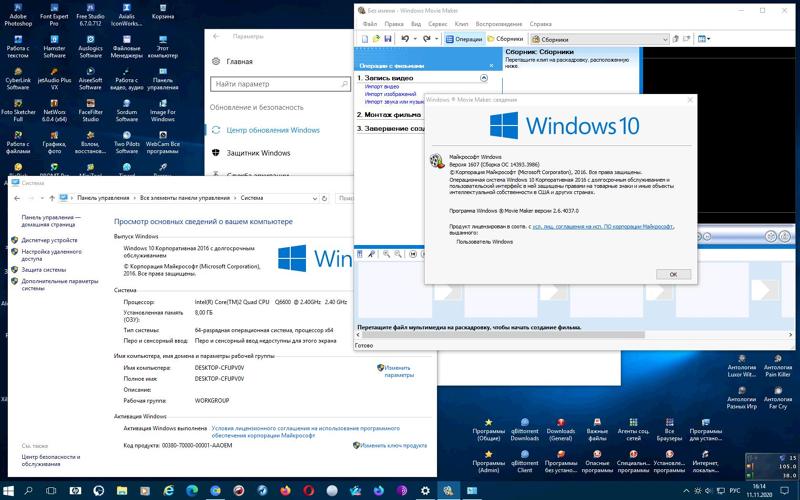This screenshot has height=500, width=800.
Task: Click the Undo arrow in Movie Maker toolbar
Action: (x=405, y=39)
